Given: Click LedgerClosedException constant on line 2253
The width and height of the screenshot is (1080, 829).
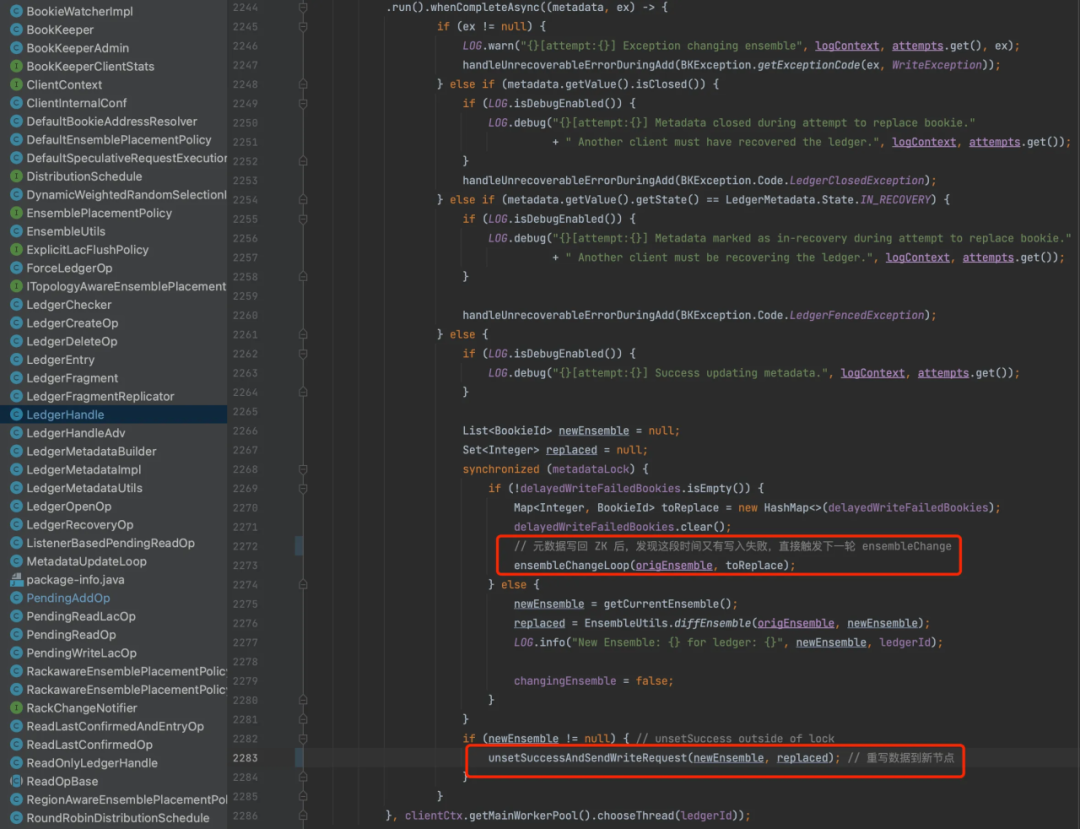Looking at the screenshot, I should (856, 180).
